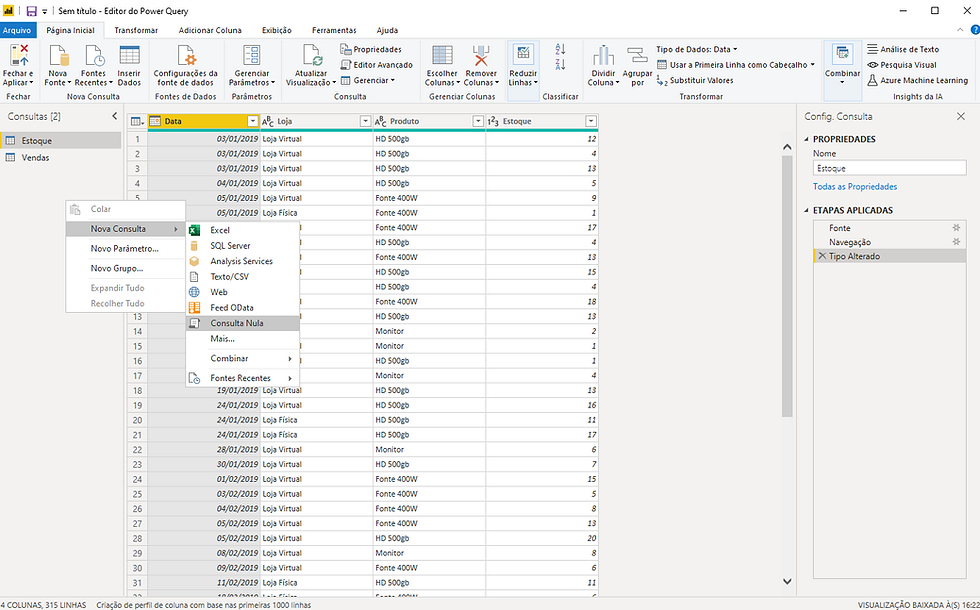Open the Loja column filter dropdown
980x610 pixels.
(366, 121)
